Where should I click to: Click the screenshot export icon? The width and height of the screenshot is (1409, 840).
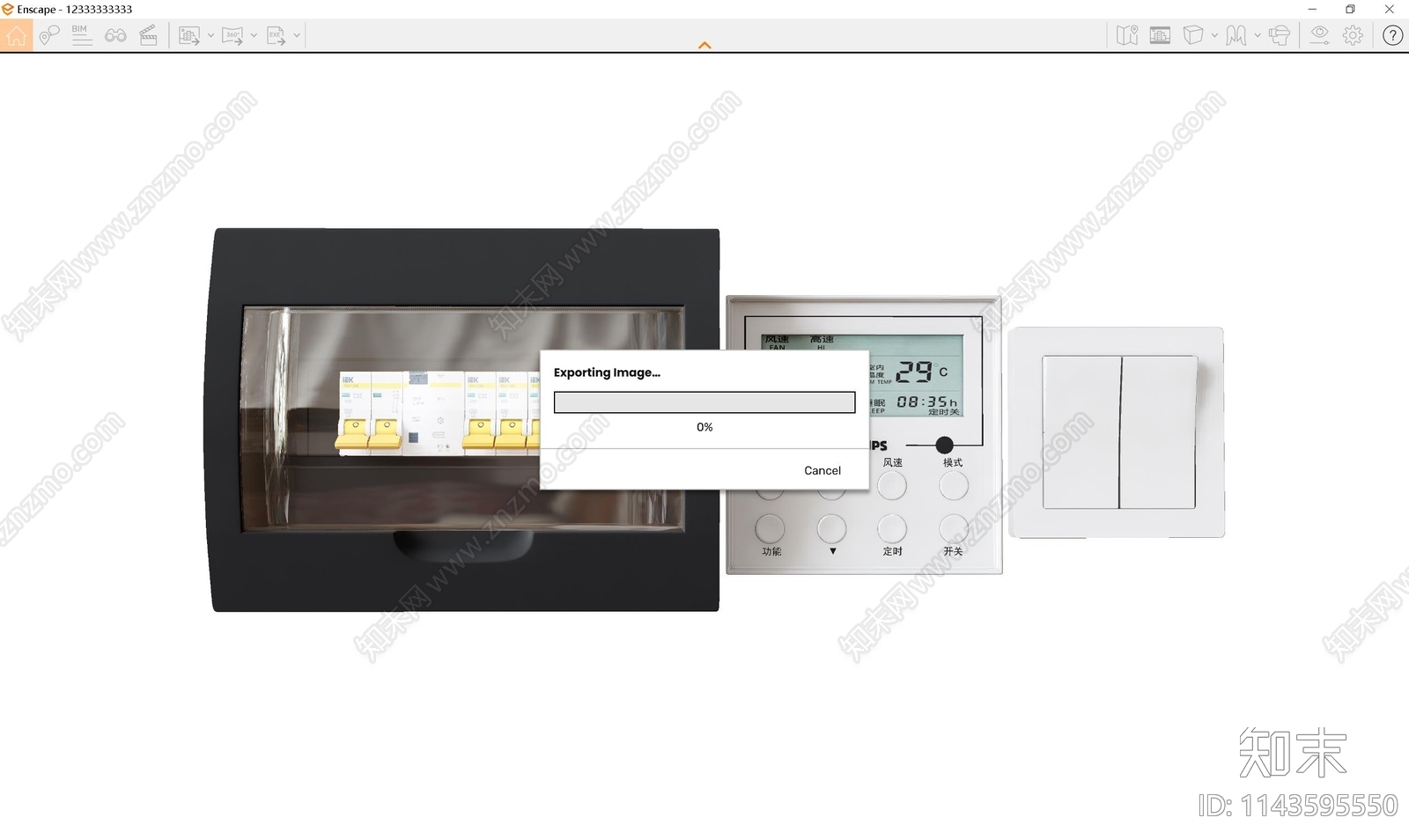click(x=188, y=35)
